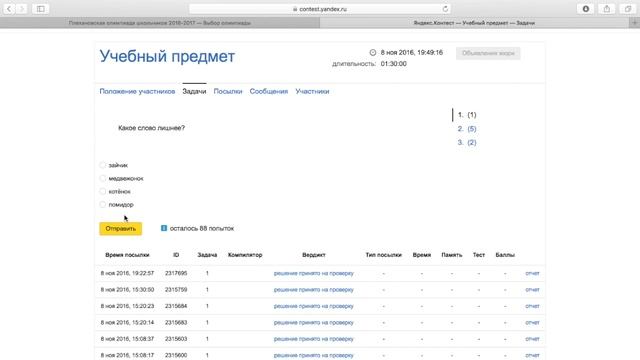Select the котёнок radio option
Screen dimensions: 640x360
pyautogui.click(x=102, y=191)
